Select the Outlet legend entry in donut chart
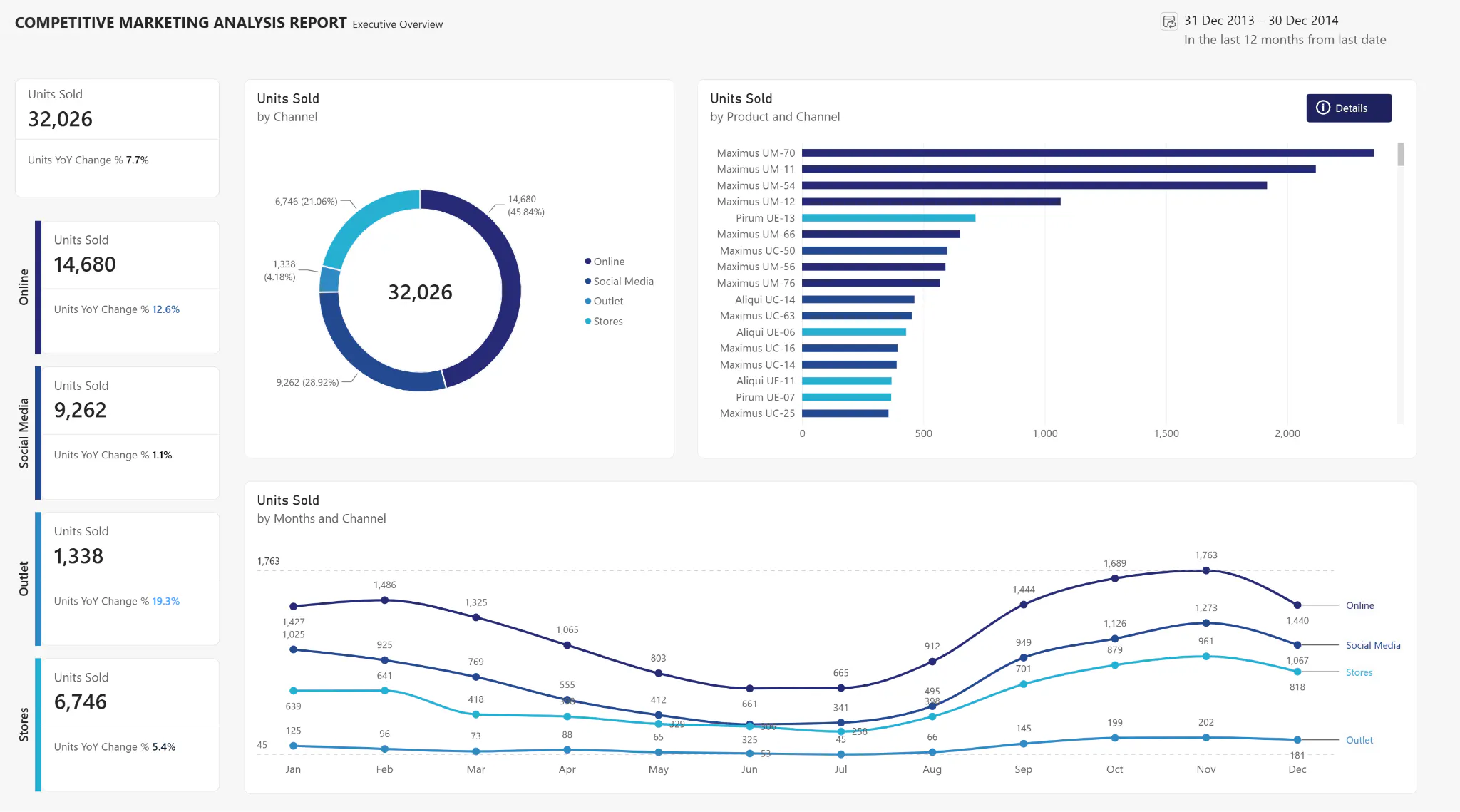Viewport: 1460px width, 812px height. click(604, 301)
